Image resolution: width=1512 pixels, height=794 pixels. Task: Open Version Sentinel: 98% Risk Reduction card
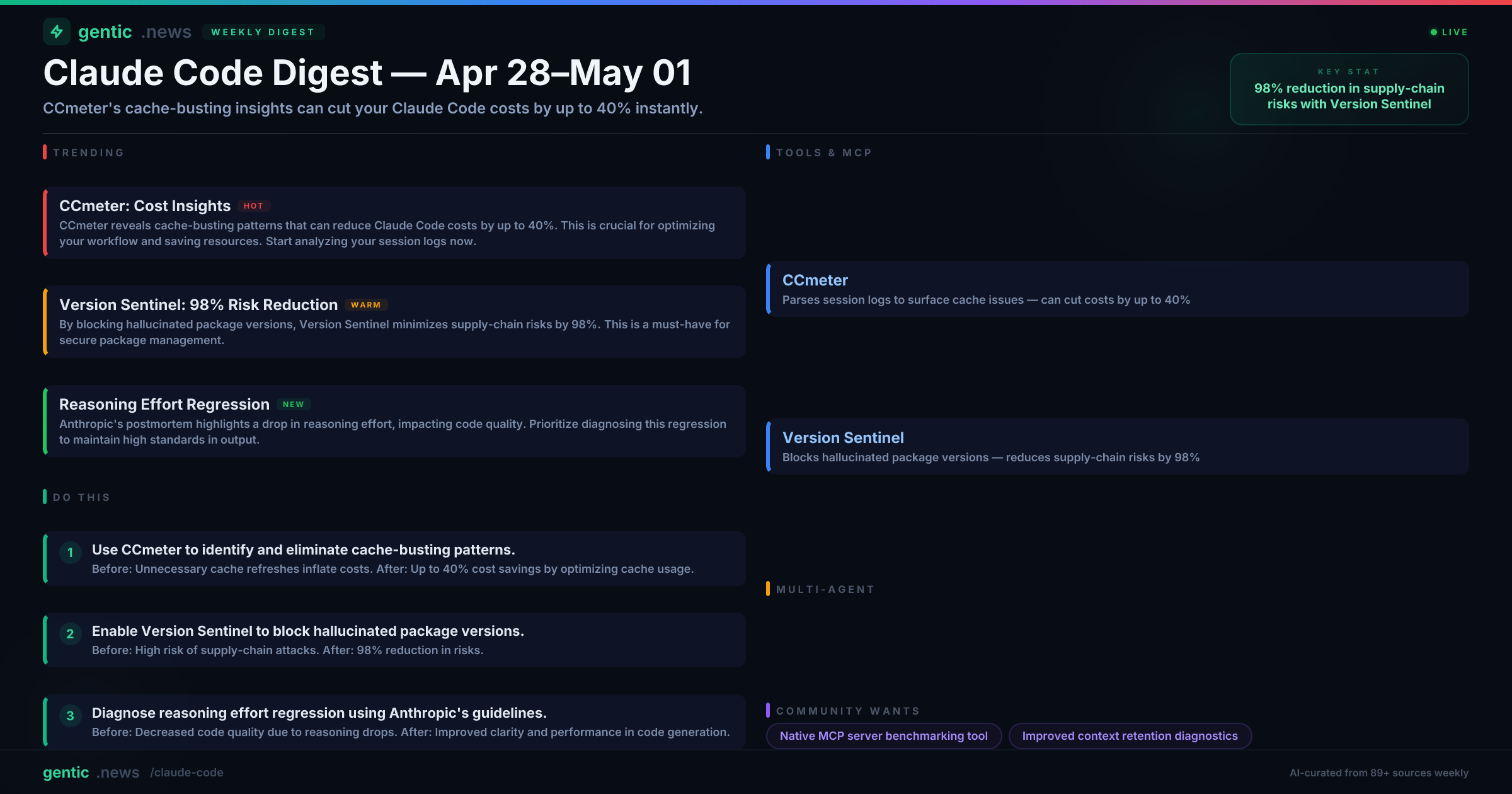click(394, 321)
